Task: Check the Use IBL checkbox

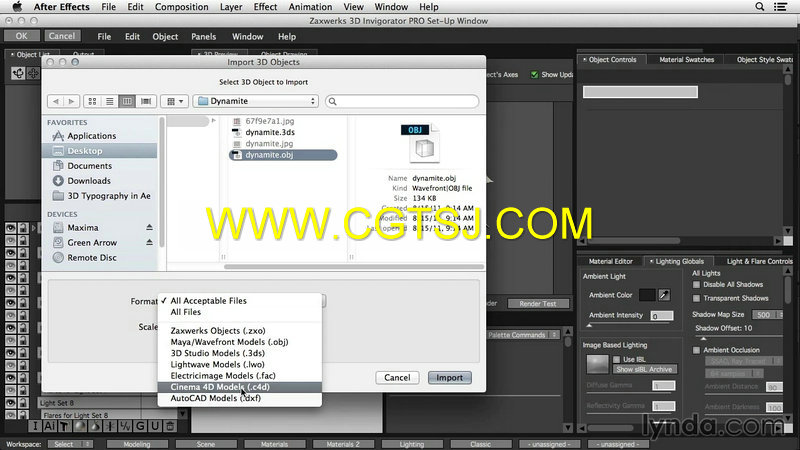Action: (x=616, y=359)
